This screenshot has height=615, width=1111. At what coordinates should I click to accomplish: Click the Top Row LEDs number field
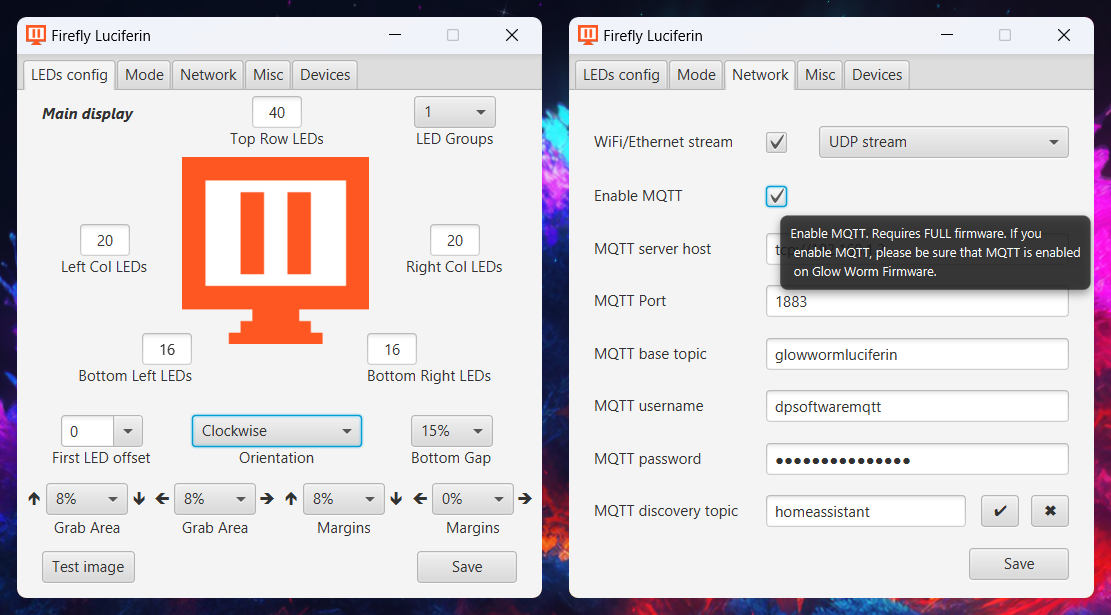click(x=277, y=113)
